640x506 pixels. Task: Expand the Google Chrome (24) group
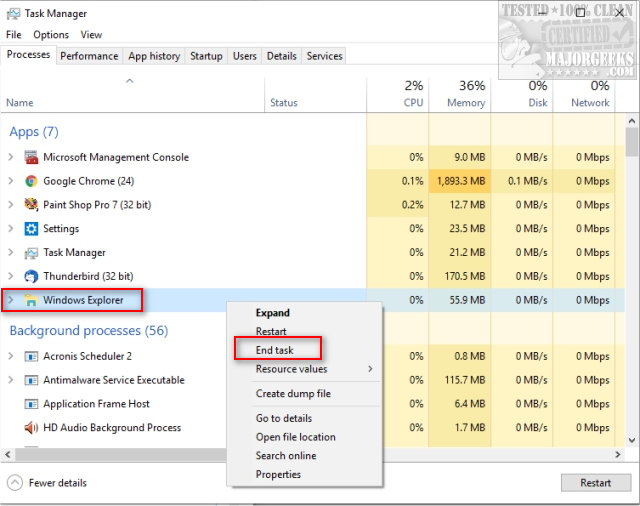tap(11, 181)
